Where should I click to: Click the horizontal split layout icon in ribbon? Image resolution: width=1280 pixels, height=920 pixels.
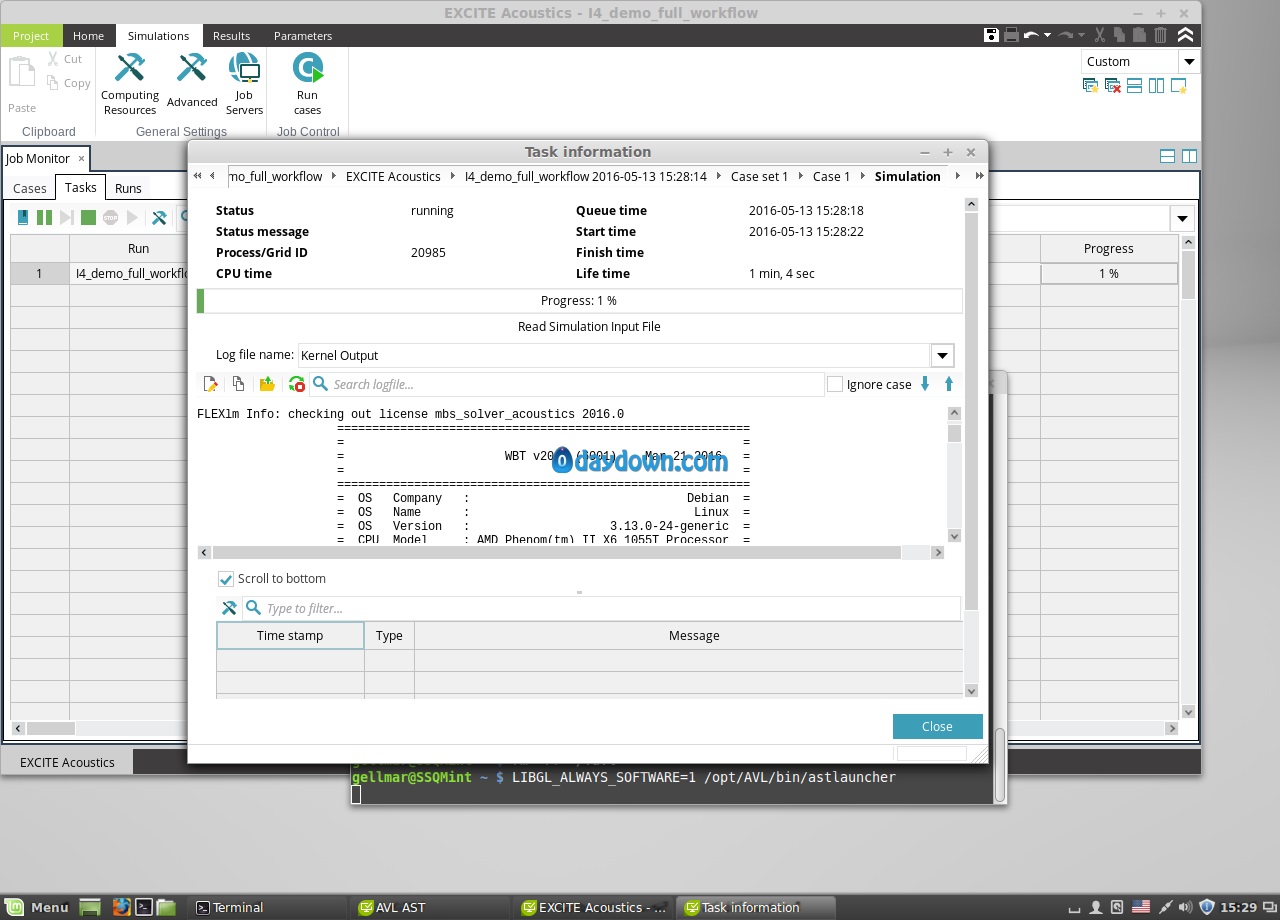click(x=1134, y=86)
